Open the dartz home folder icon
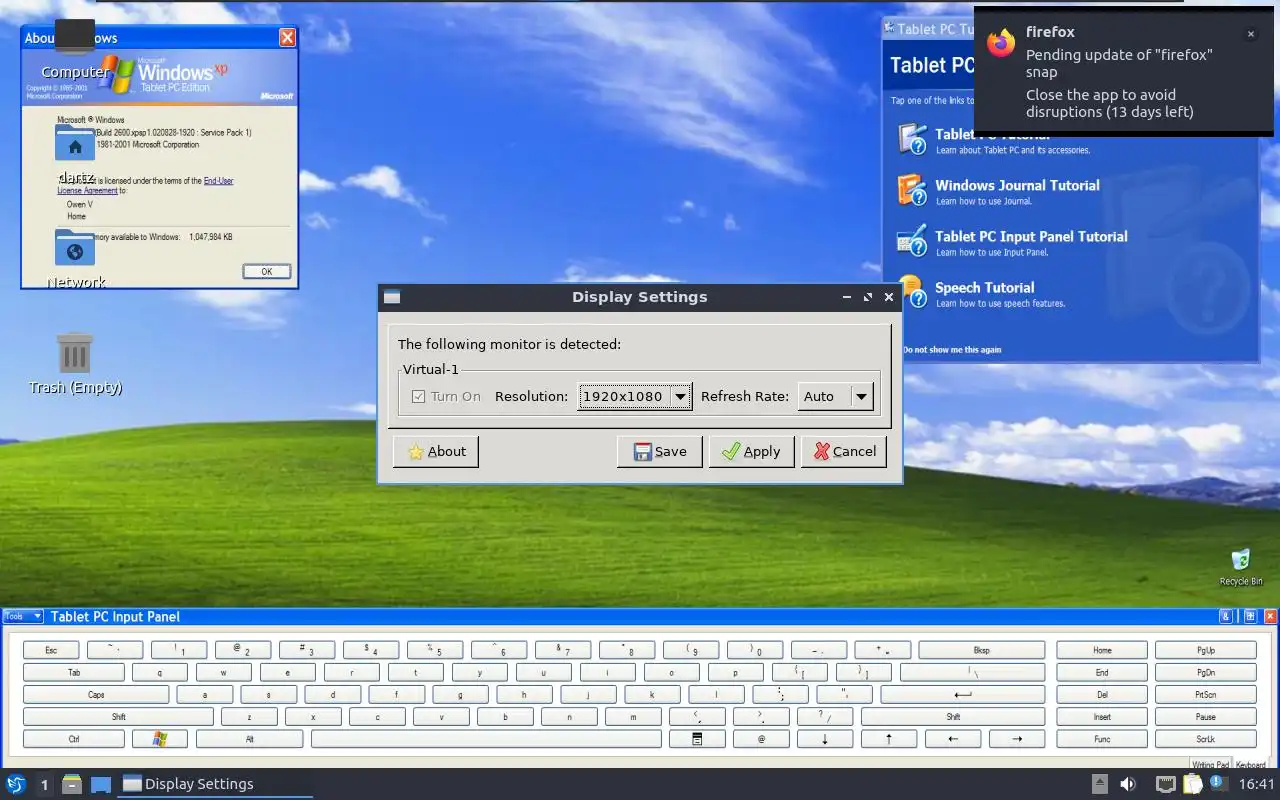 click(x=75, y=142)
